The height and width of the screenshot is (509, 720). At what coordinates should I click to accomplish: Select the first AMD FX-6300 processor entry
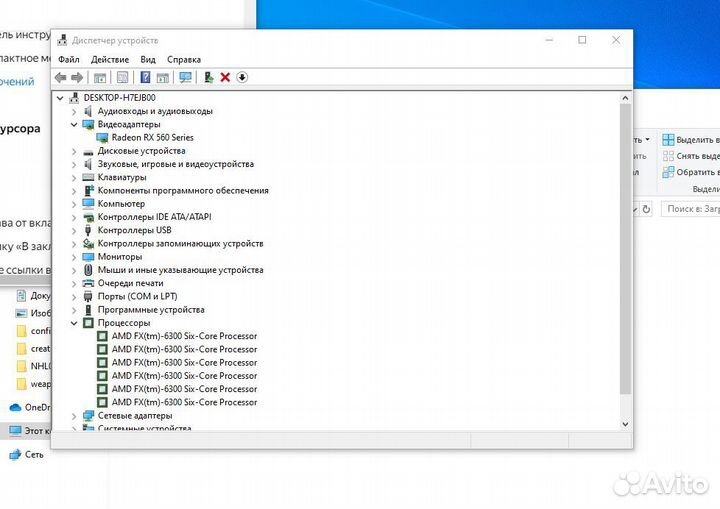(183, 336)
